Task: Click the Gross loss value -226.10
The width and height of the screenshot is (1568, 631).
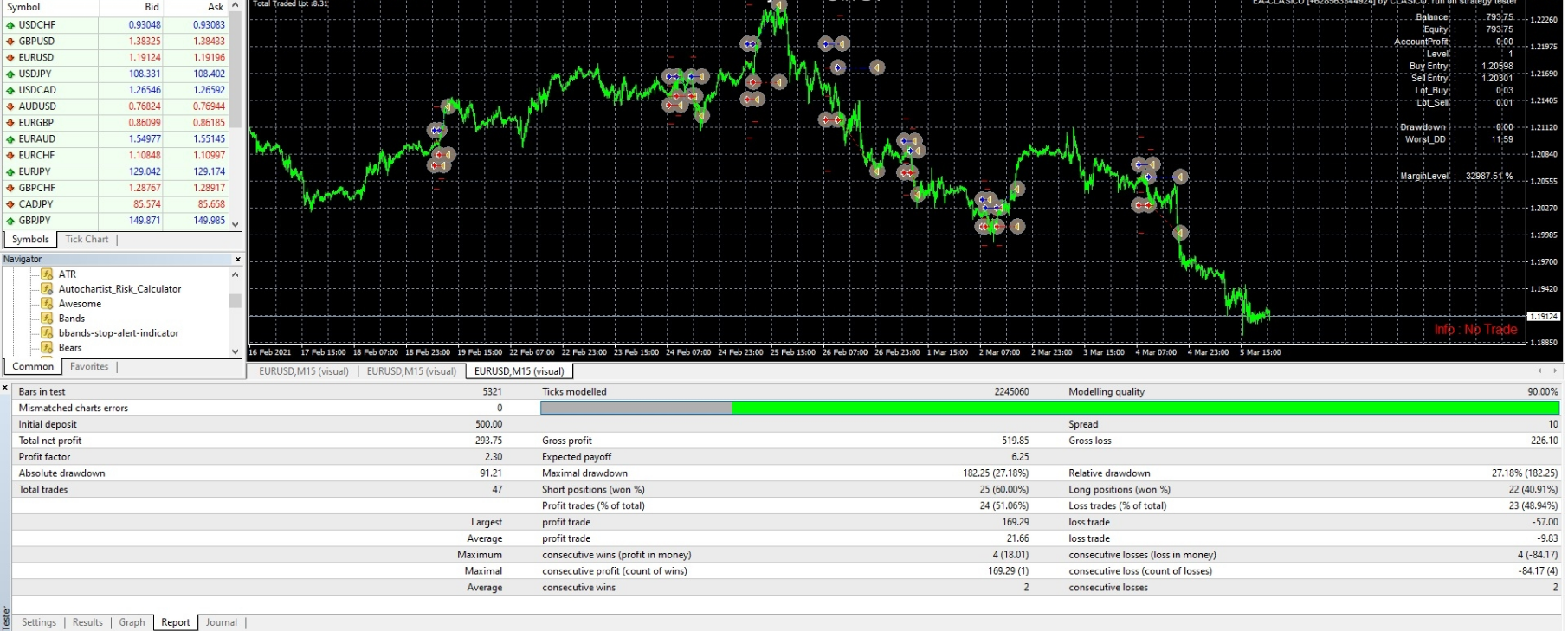Action: click(x=1542, y=441)
